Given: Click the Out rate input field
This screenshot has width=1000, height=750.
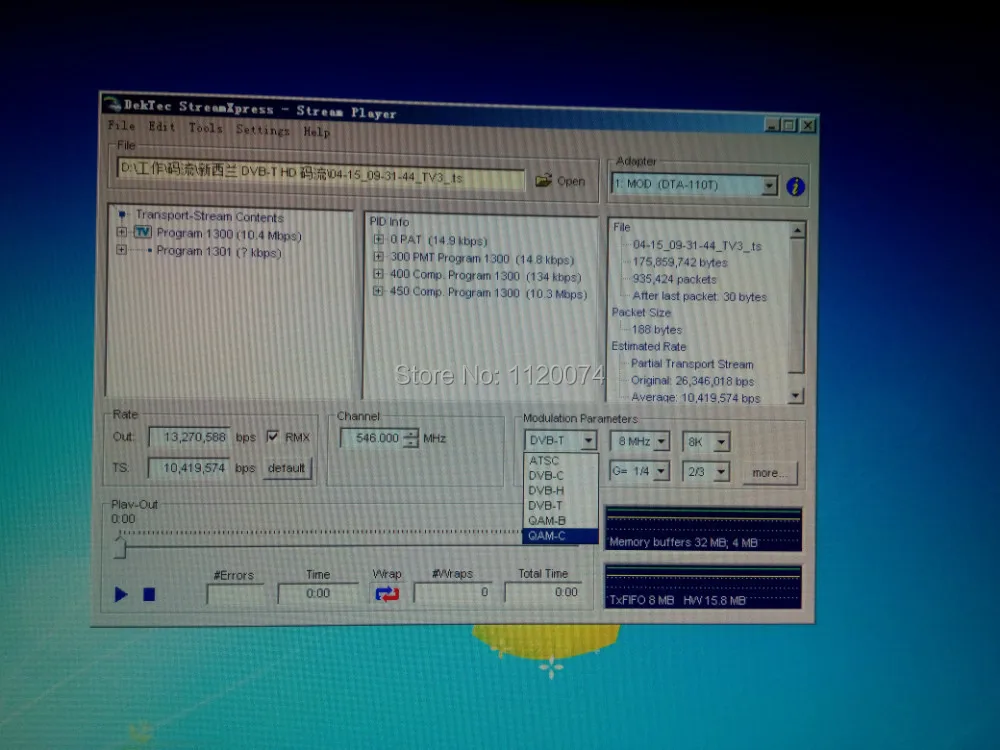Looking at the screenshot, I should click(x=189, y=437).
